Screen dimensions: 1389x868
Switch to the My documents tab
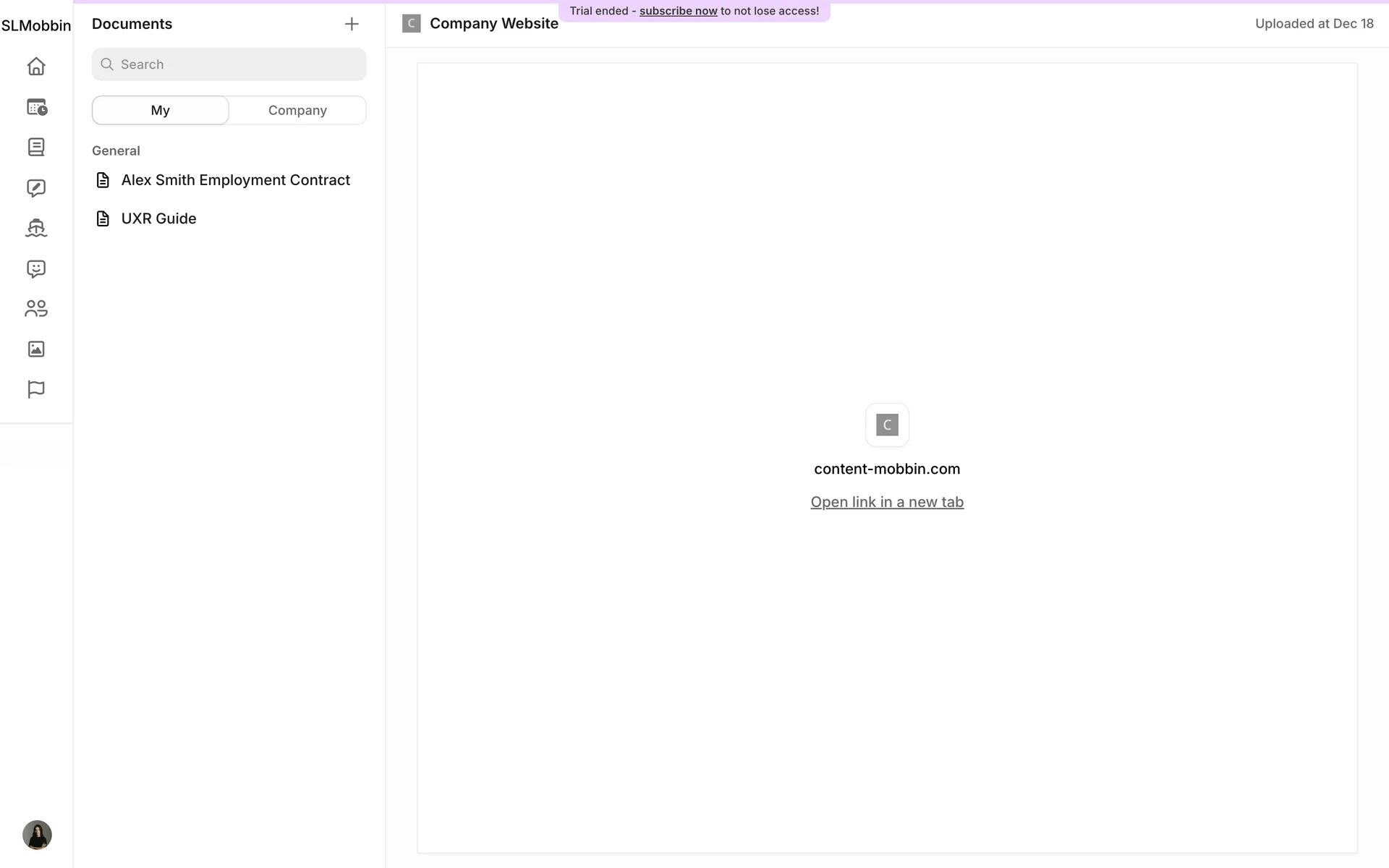coord(161,111)
